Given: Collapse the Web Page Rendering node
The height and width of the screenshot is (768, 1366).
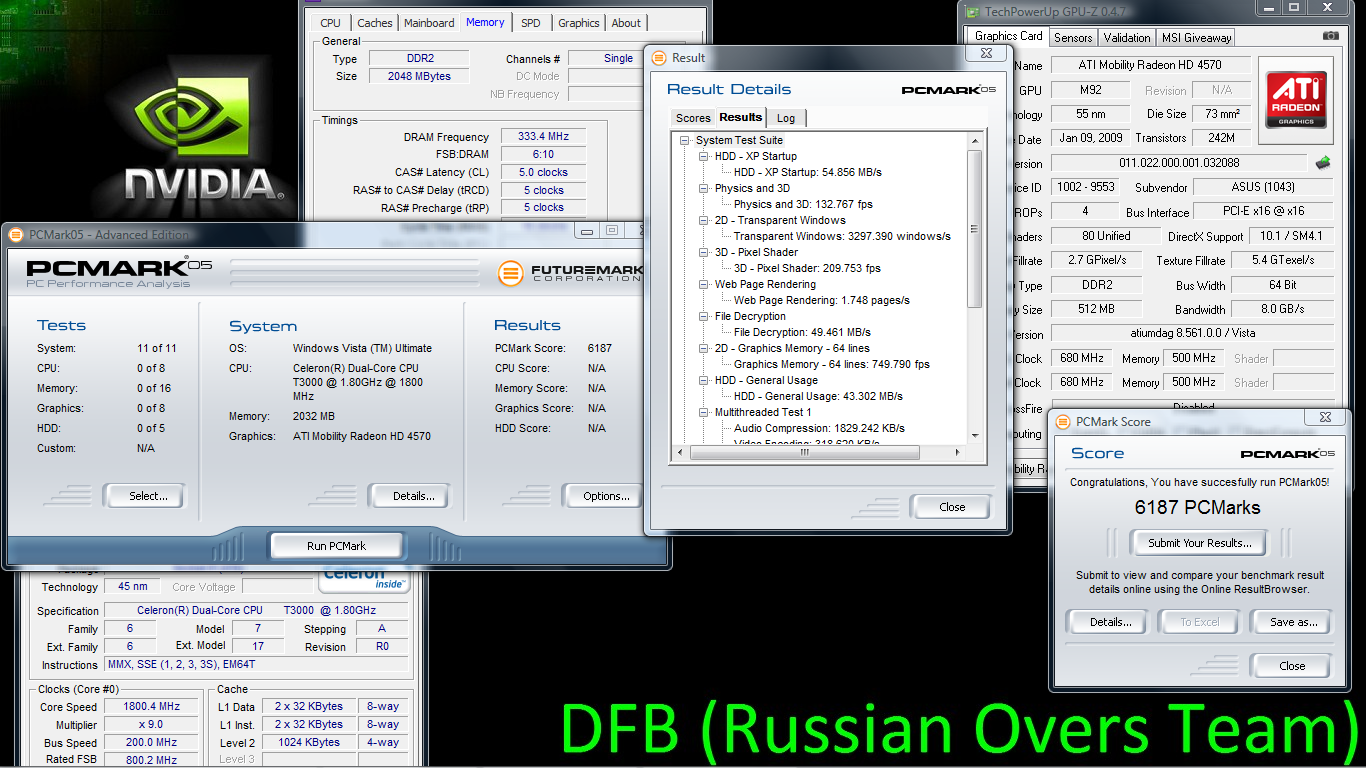Looking at the screenshot, I should point(705,284).
